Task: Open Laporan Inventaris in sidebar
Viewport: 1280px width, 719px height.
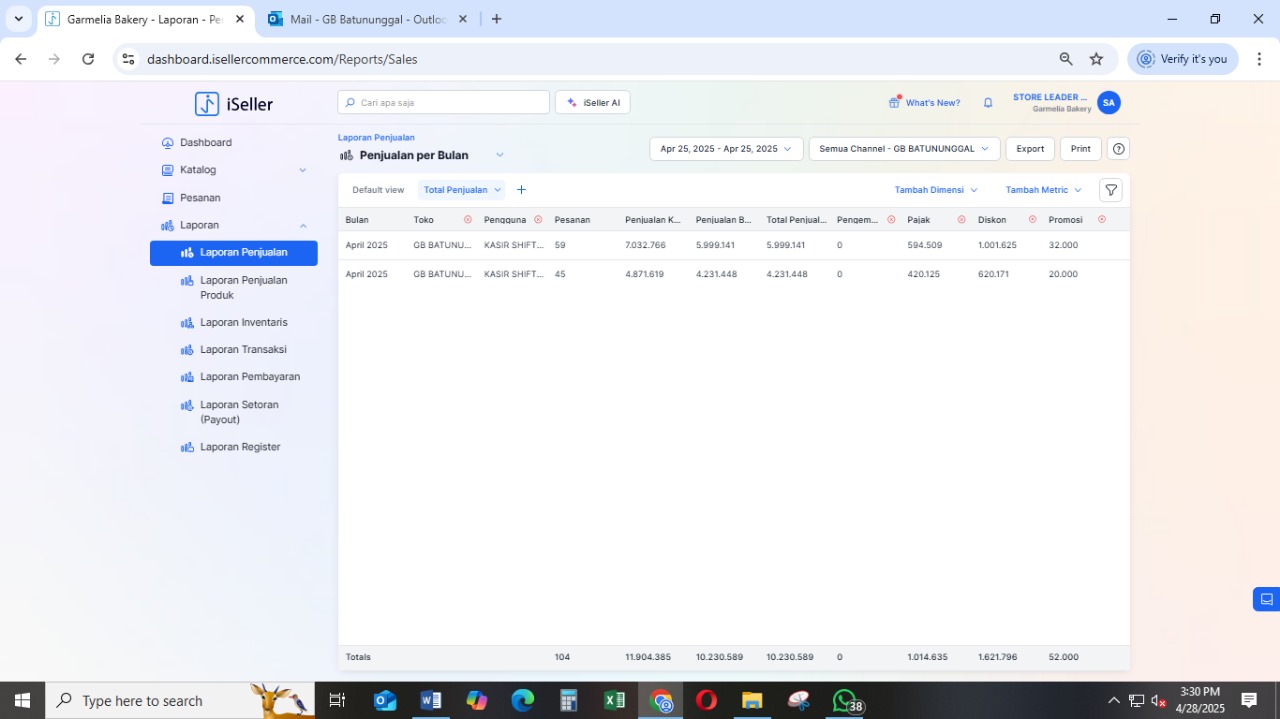Action: (243, 322)
